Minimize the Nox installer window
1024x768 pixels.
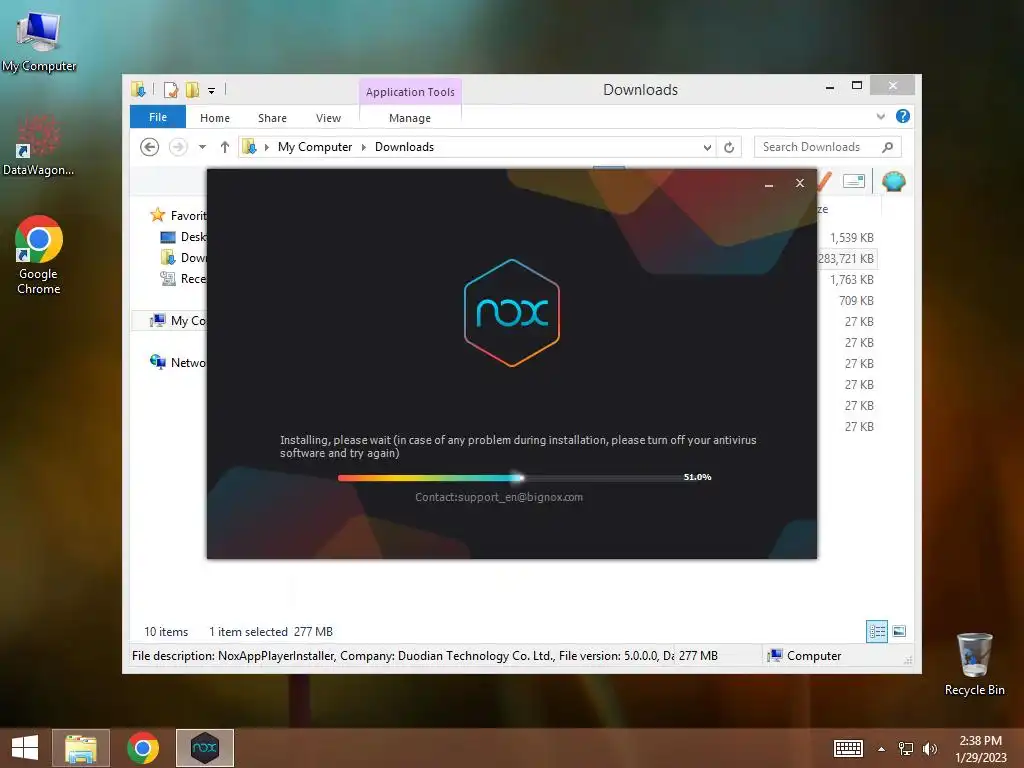[769, 184]
